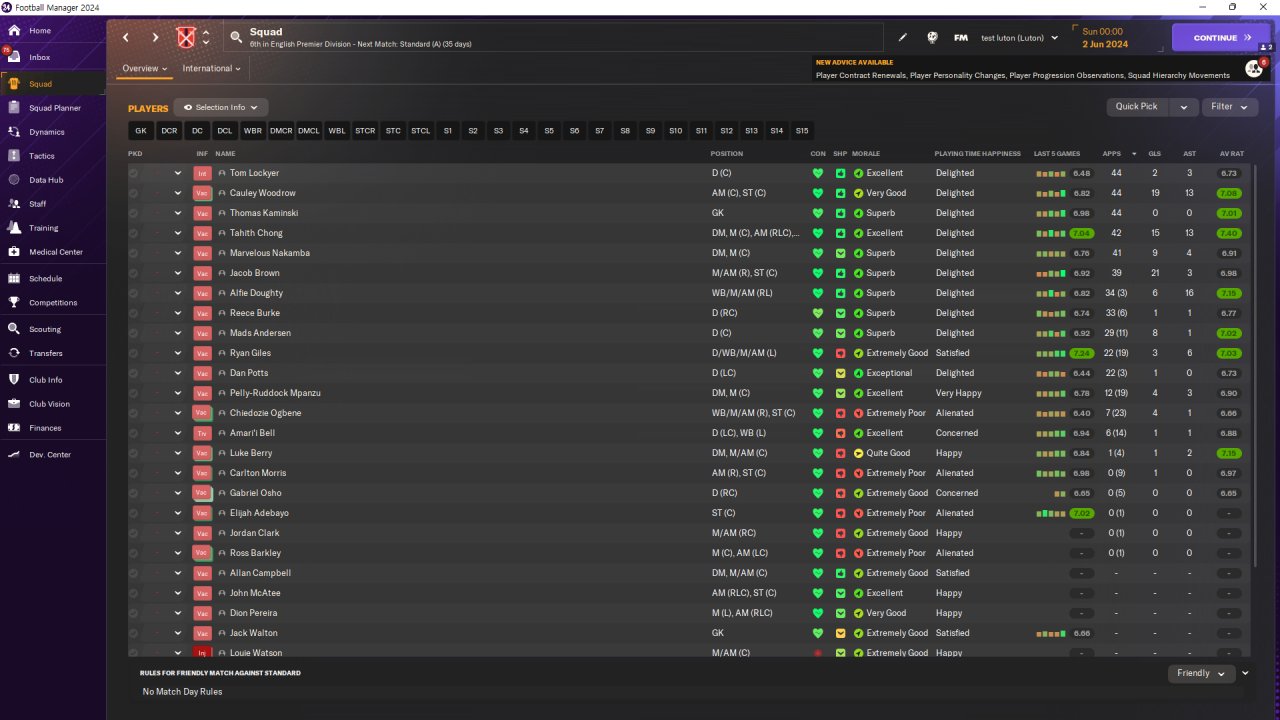Toggle pick circle for Jacob Brown

133,273
